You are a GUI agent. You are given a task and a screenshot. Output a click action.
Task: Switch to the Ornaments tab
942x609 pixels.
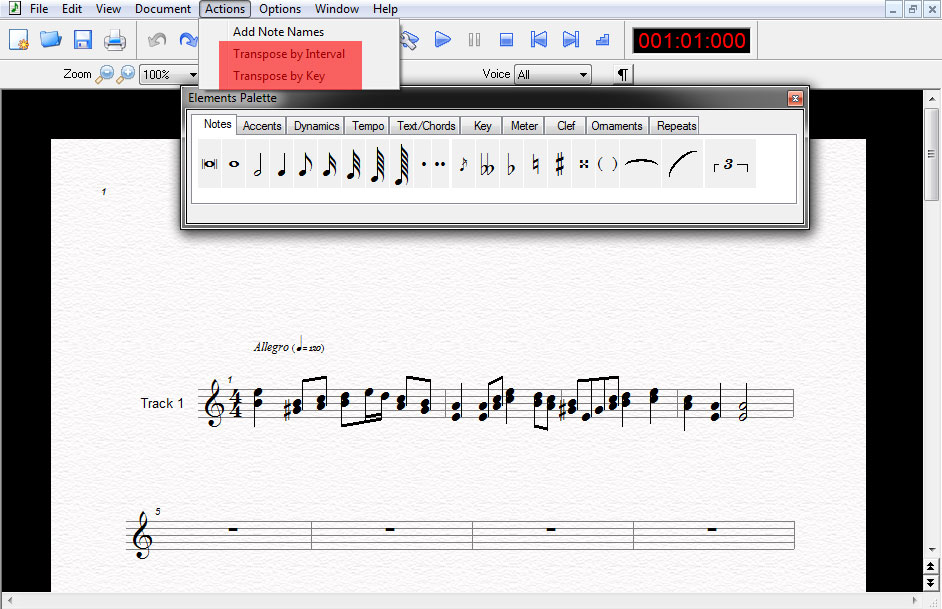(617, 126)
